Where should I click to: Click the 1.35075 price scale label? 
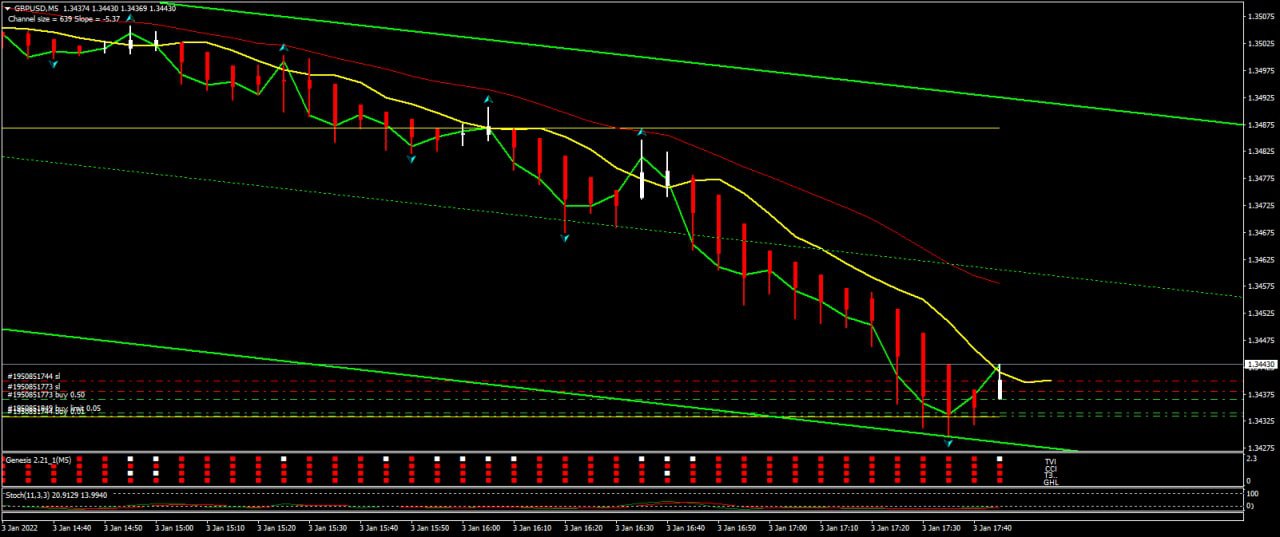point(1258,17)
